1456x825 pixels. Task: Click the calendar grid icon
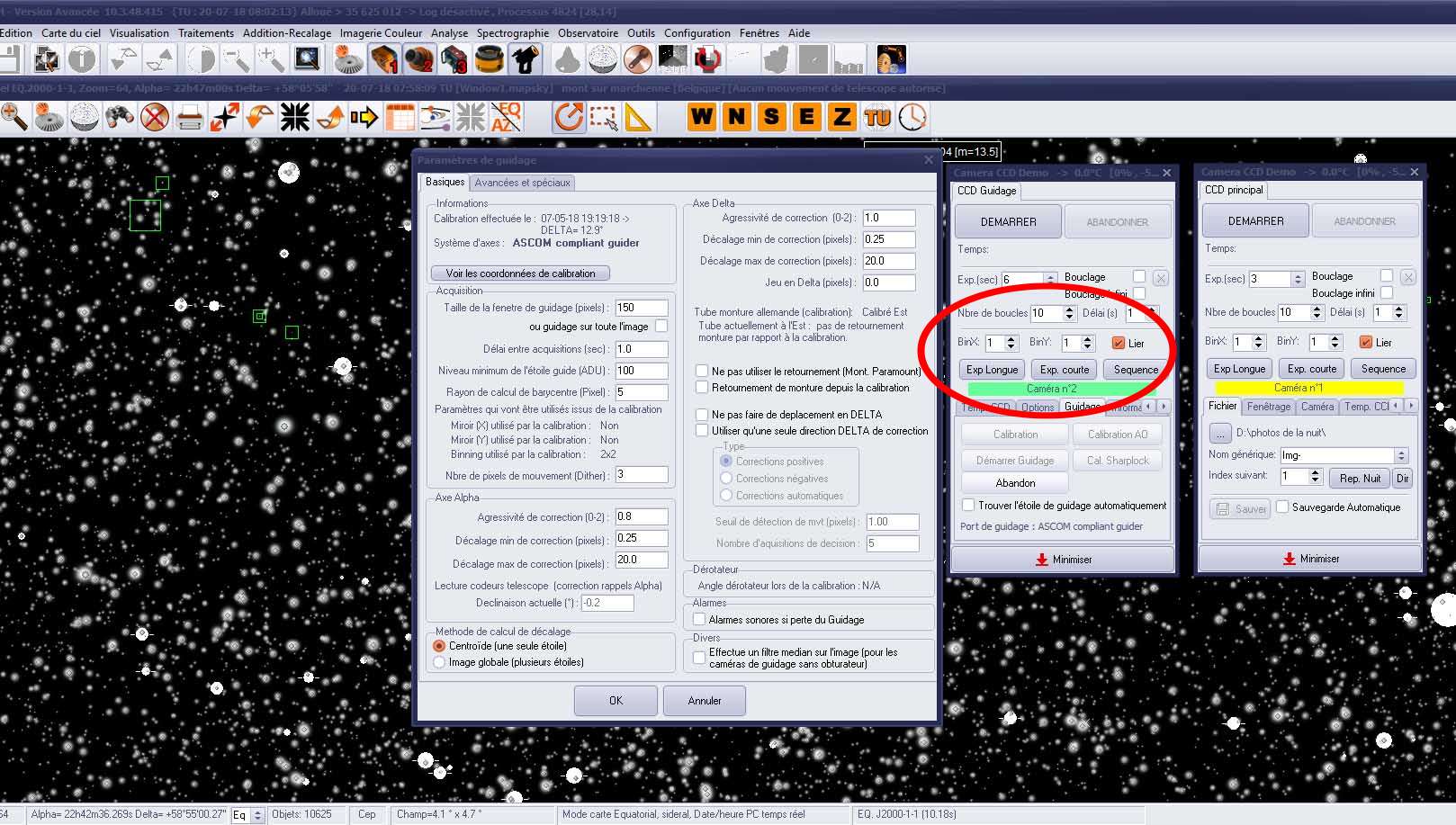click(400, 117)
